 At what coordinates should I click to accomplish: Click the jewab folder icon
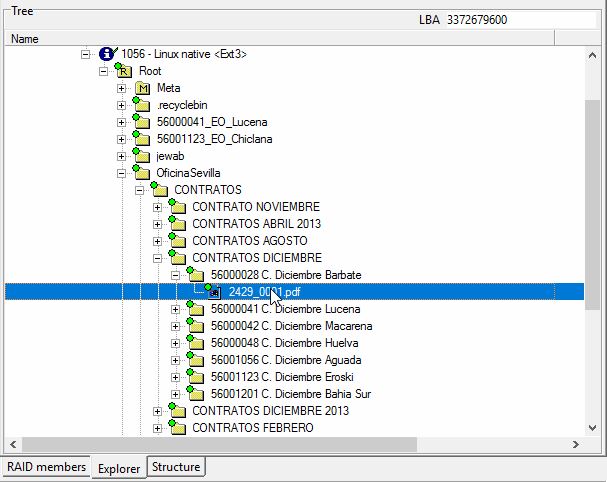[141, 156]
